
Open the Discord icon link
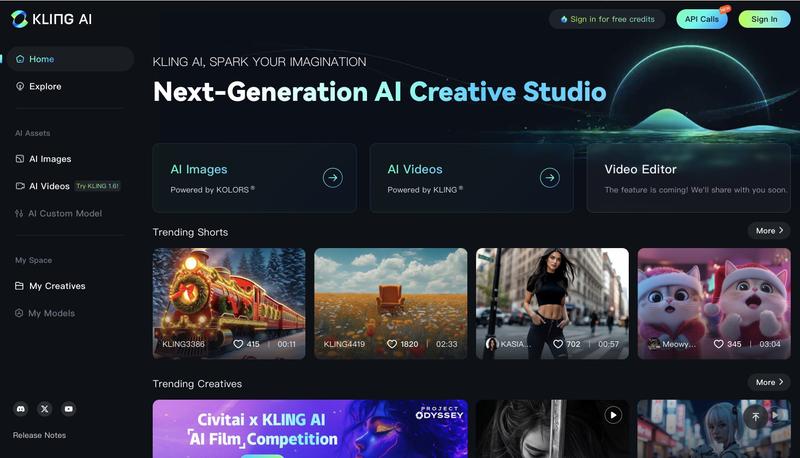point(20,409)
